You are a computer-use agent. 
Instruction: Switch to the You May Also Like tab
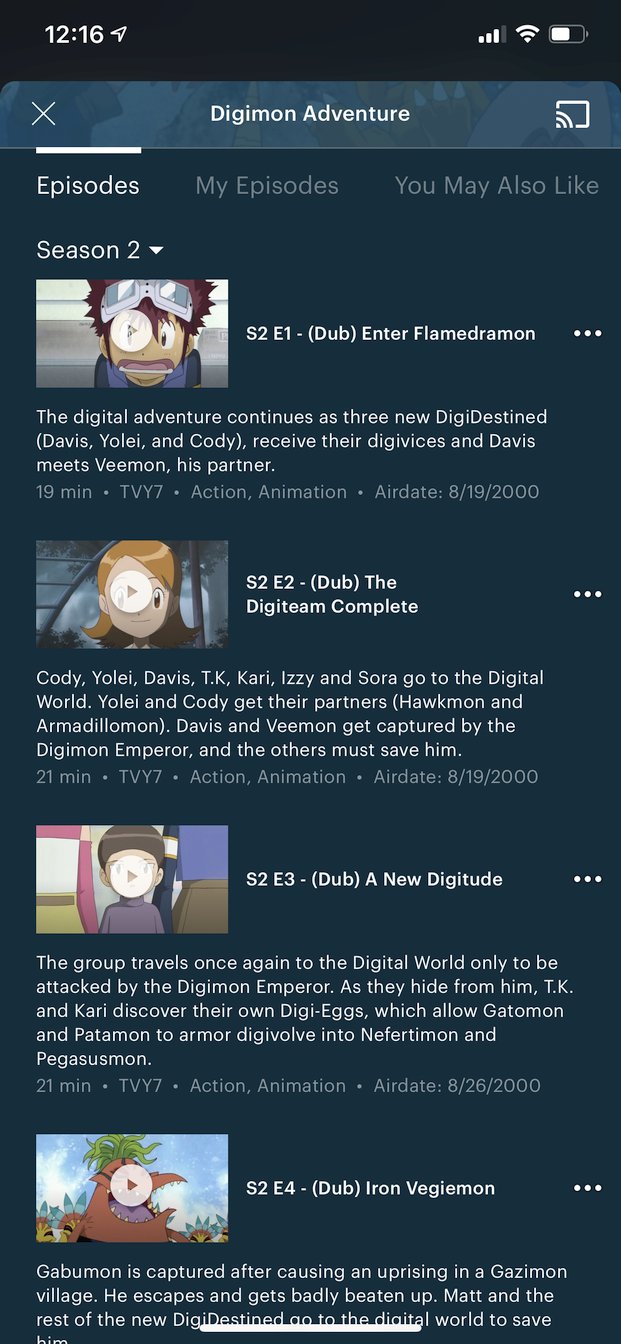click(x=496, y=186)
